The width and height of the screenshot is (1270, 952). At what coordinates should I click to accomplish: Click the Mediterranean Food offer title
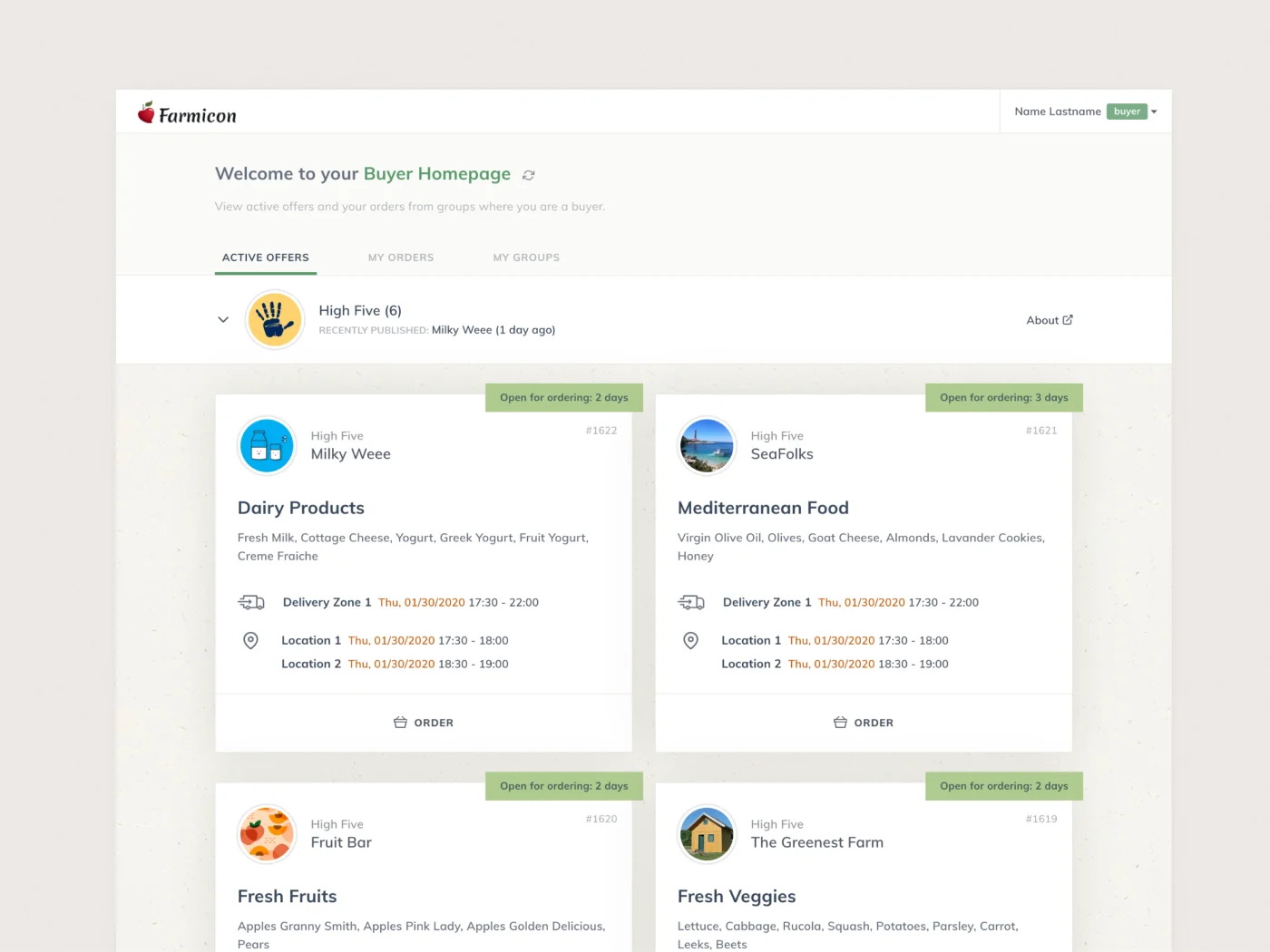pos(763,508)
